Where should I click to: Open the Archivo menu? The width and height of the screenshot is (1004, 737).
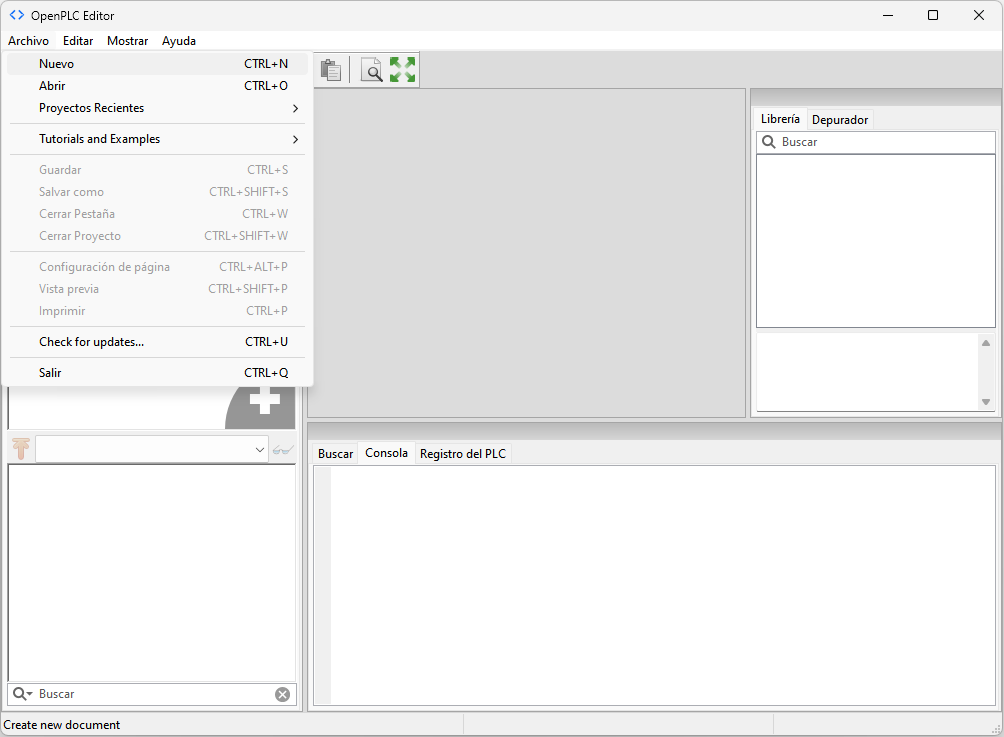click(x=28, y=41)
